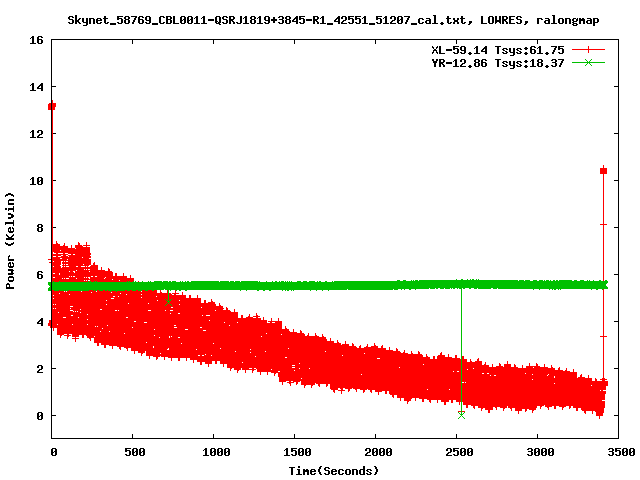
Task: Click the x-axis tick label 500
Action: tap(135, 452)
